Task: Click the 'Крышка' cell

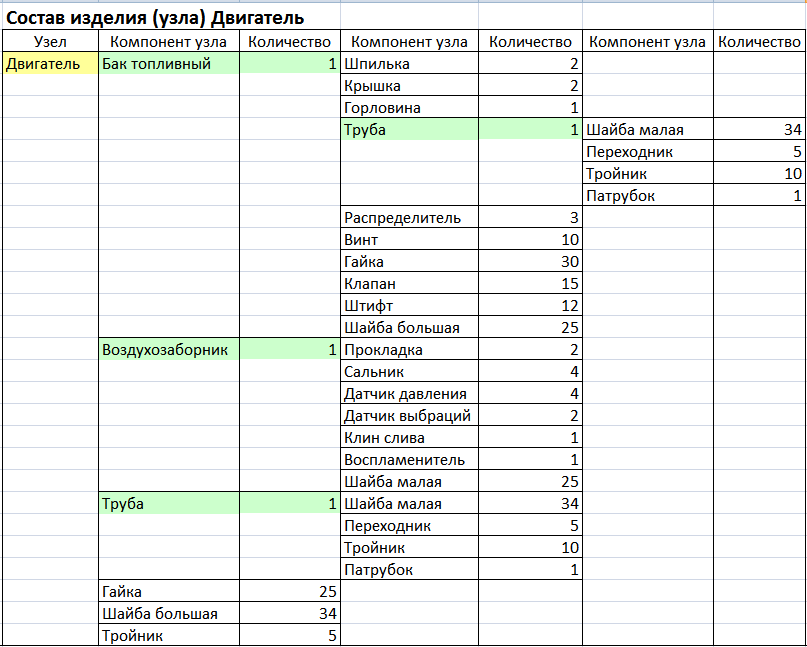Action: (409, 86)
